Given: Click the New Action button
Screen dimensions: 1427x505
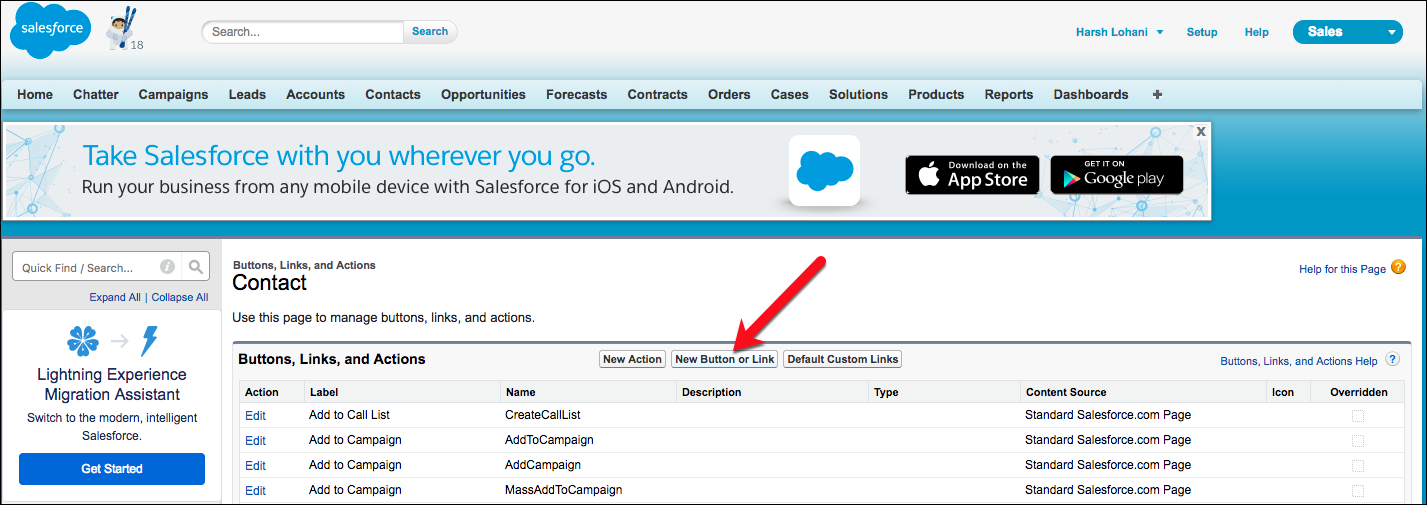Looking at the screenshot, I should (x=632, y=359).
